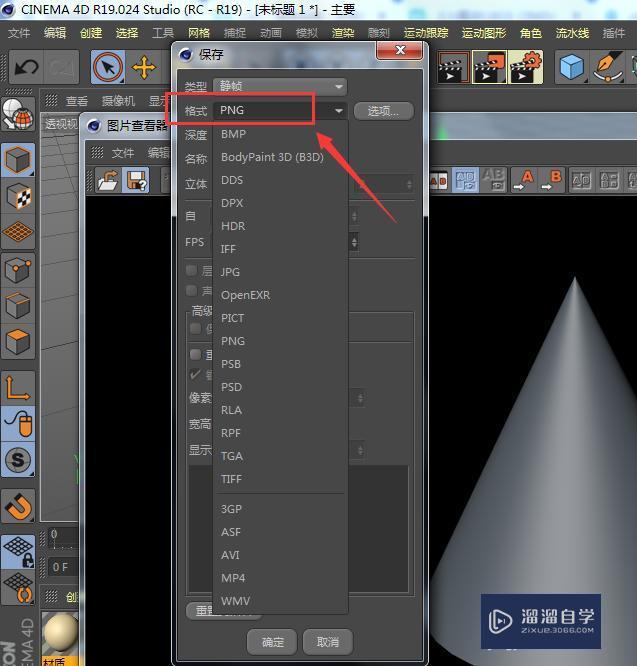Viewport: 637px width, 666px height.
Task: Toggle Tweak mode mouse icon
Action: click(18, 423)
